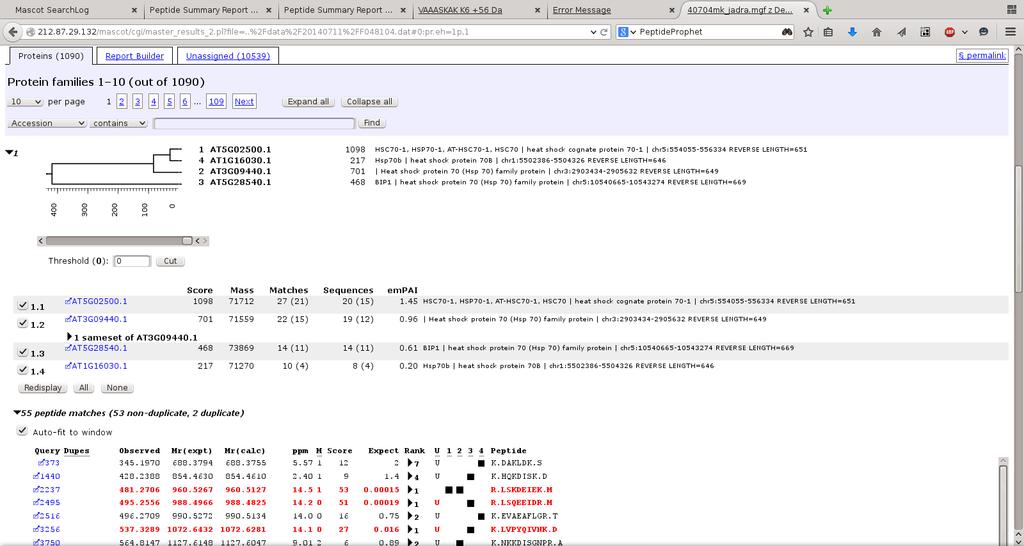Toggle checkbox for protein 1.1
The height and width of the screenshot is (546, 1024).
point(22,305)
